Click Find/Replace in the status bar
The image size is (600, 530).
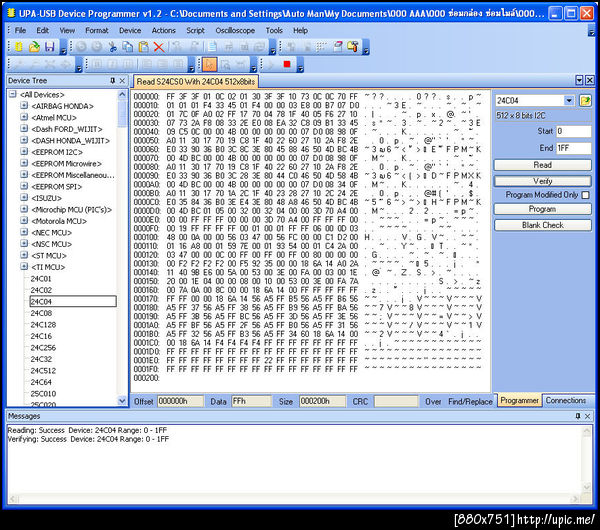470,401
